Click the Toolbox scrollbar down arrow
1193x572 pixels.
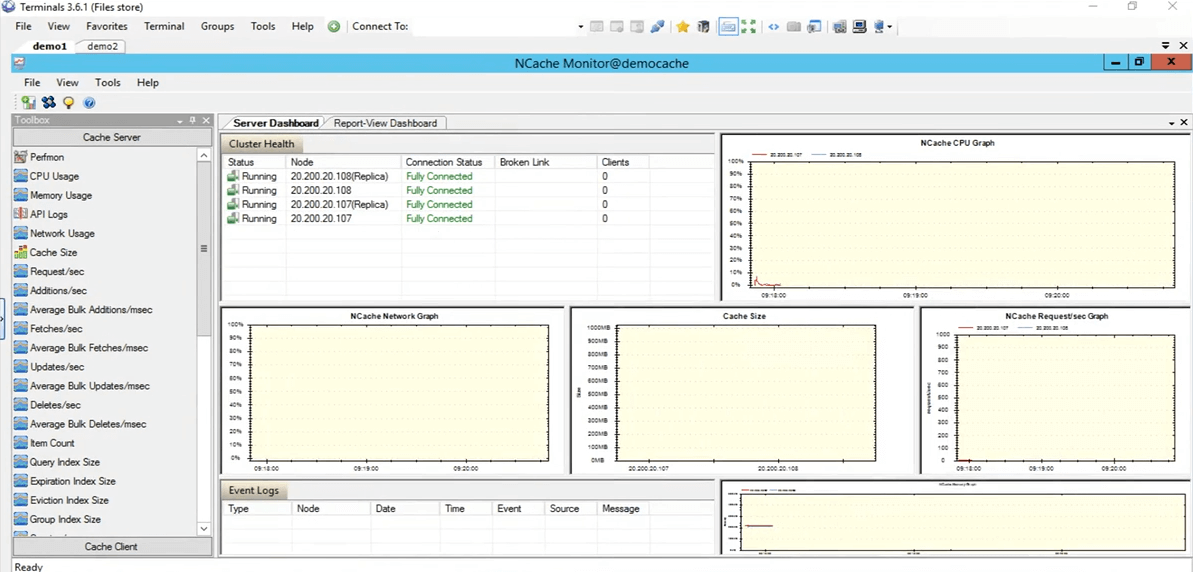203,528
